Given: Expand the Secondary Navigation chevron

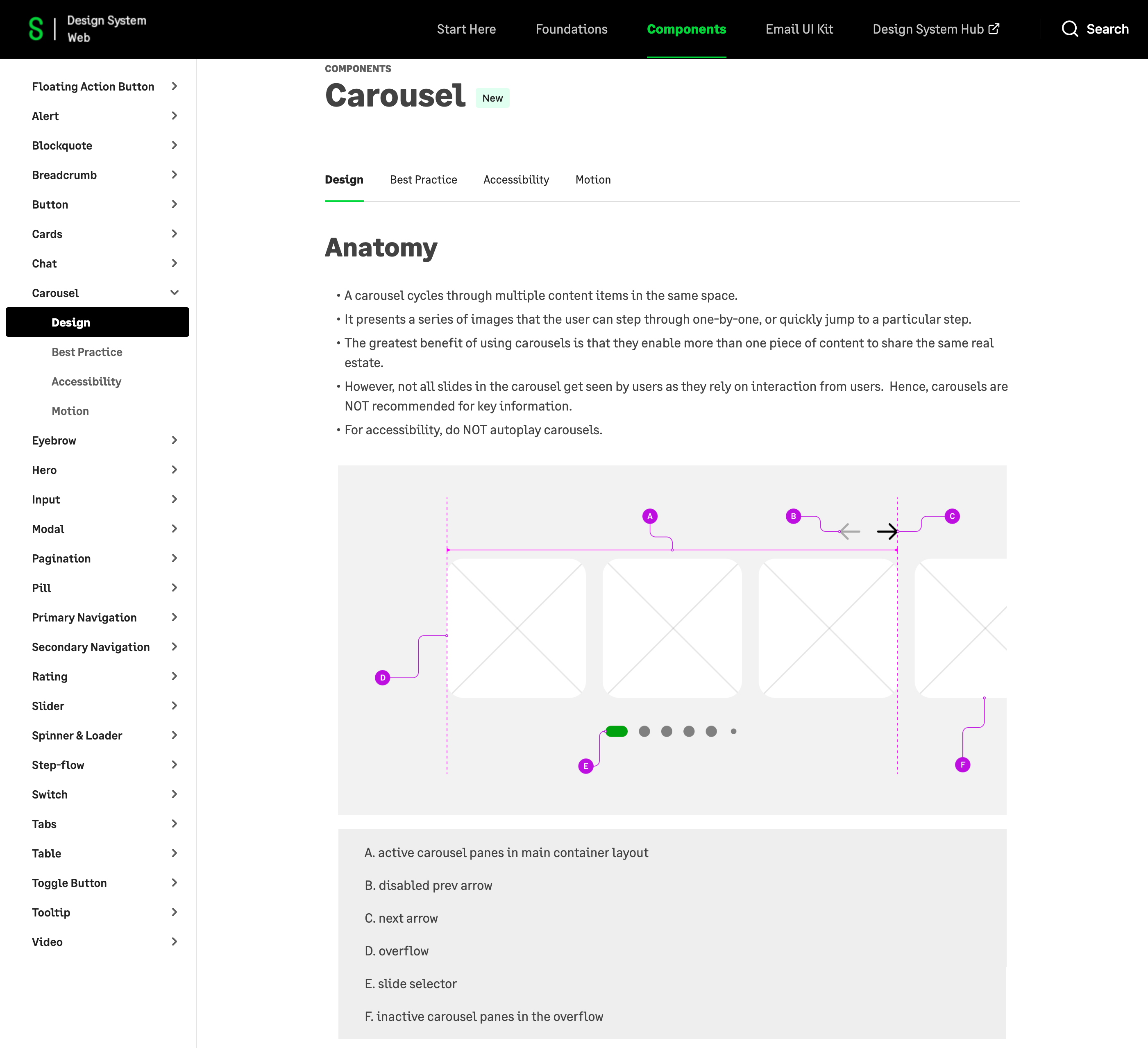Looking at the screenshot, I should 174,646.
